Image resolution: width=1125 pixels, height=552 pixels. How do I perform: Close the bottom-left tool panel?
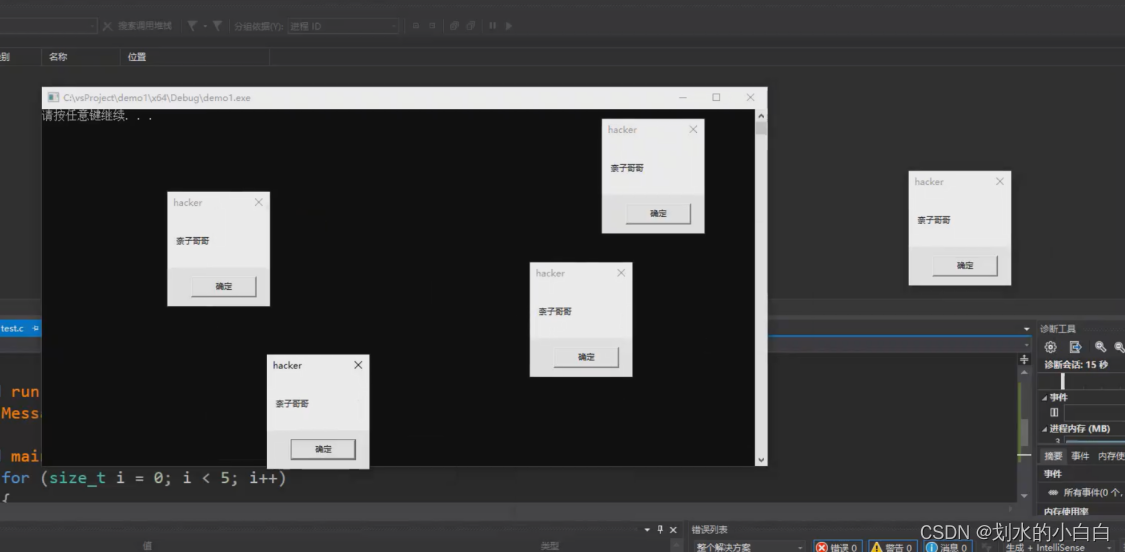tap(673, 530)
